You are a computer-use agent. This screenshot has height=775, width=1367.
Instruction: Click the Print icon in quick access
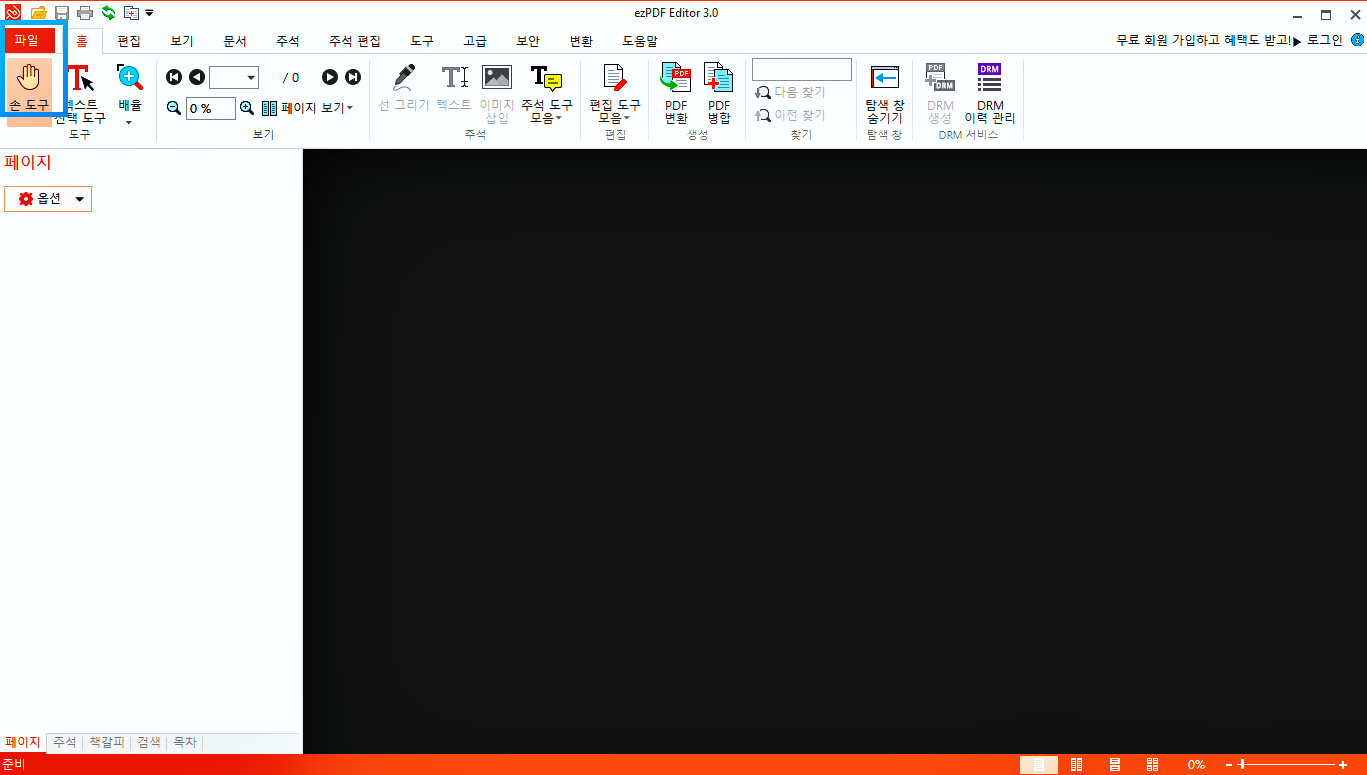tap(85, 13)
